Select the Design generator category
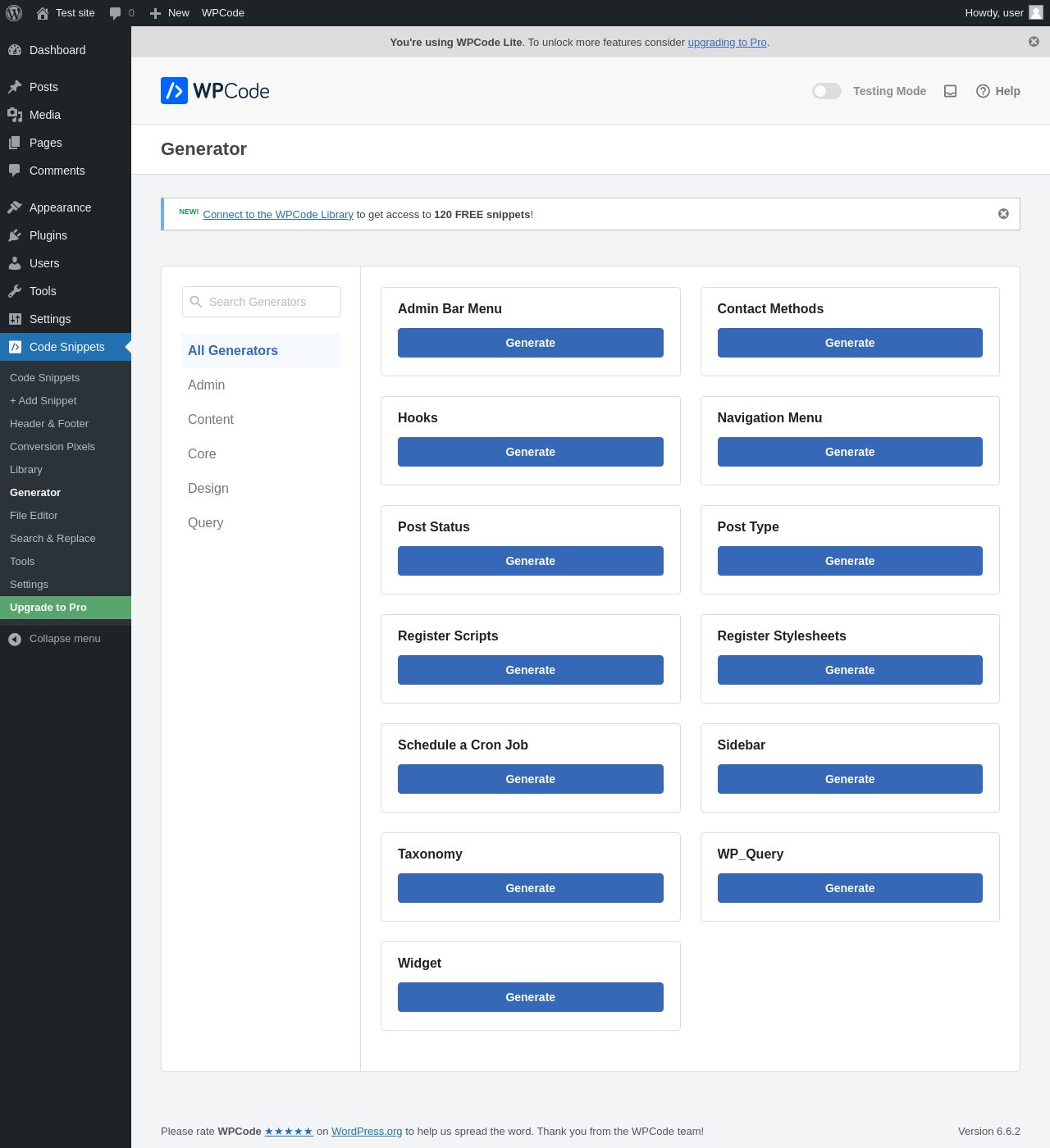This screenshot has height=1148, width=1050. pos(208,488)
